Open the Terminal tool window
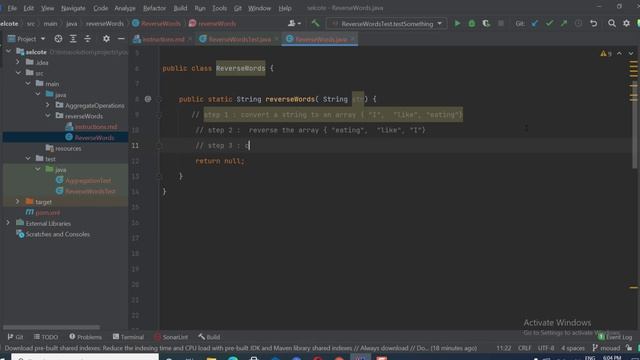The height and width of the screenshot is (360, 640). click(128, 337)
